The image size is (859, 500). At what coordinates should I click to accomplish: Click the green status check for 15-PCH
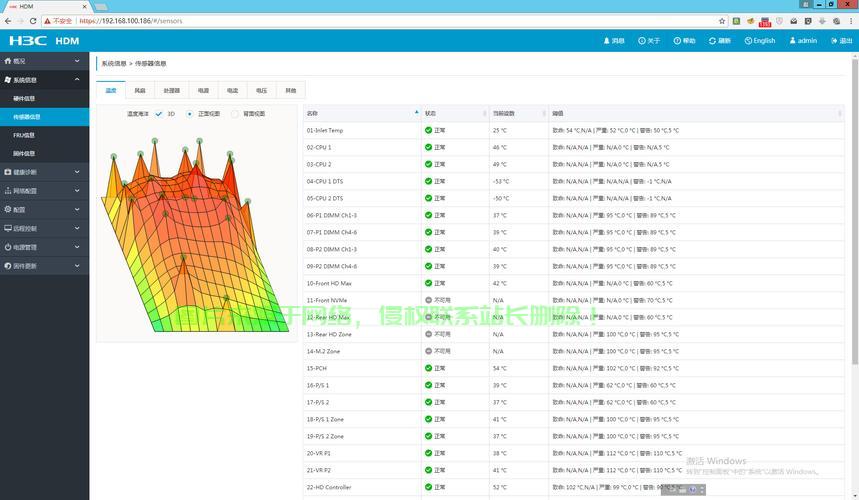pos(428,368)
